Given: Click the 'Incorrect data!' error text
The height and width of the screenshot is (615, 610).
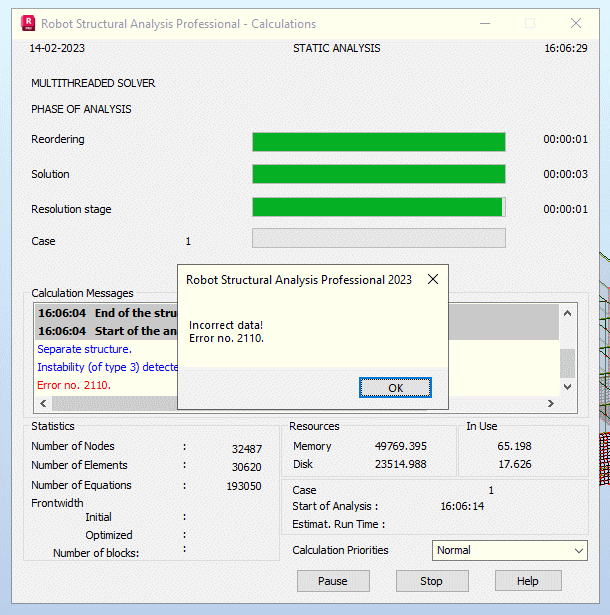Looking at the screenshot, I should click(226, 325).
